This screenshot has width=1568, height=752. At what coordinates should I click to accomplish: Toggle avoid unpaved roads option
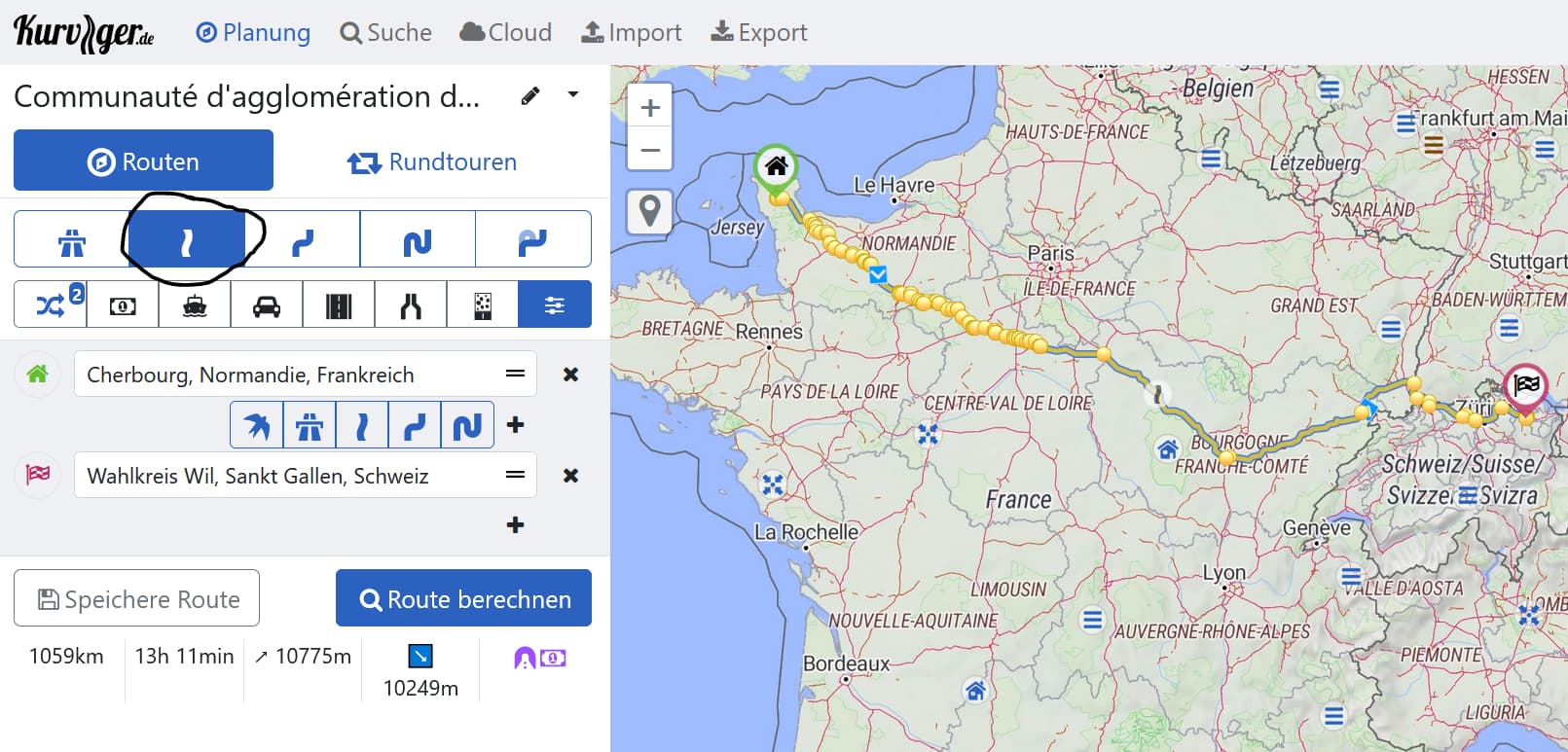[x=483, y=305]
